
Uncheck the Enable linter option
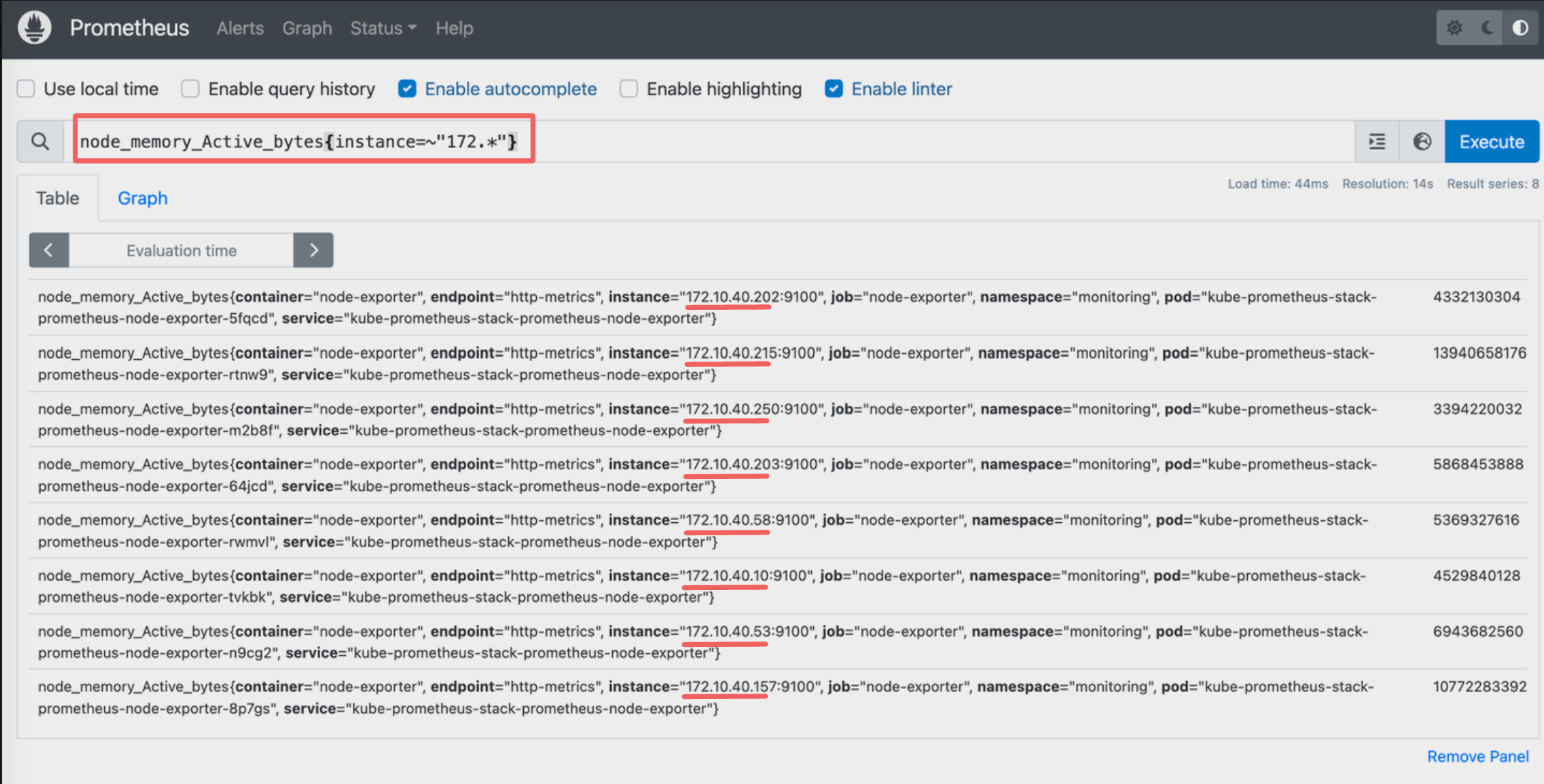point(834,89)
